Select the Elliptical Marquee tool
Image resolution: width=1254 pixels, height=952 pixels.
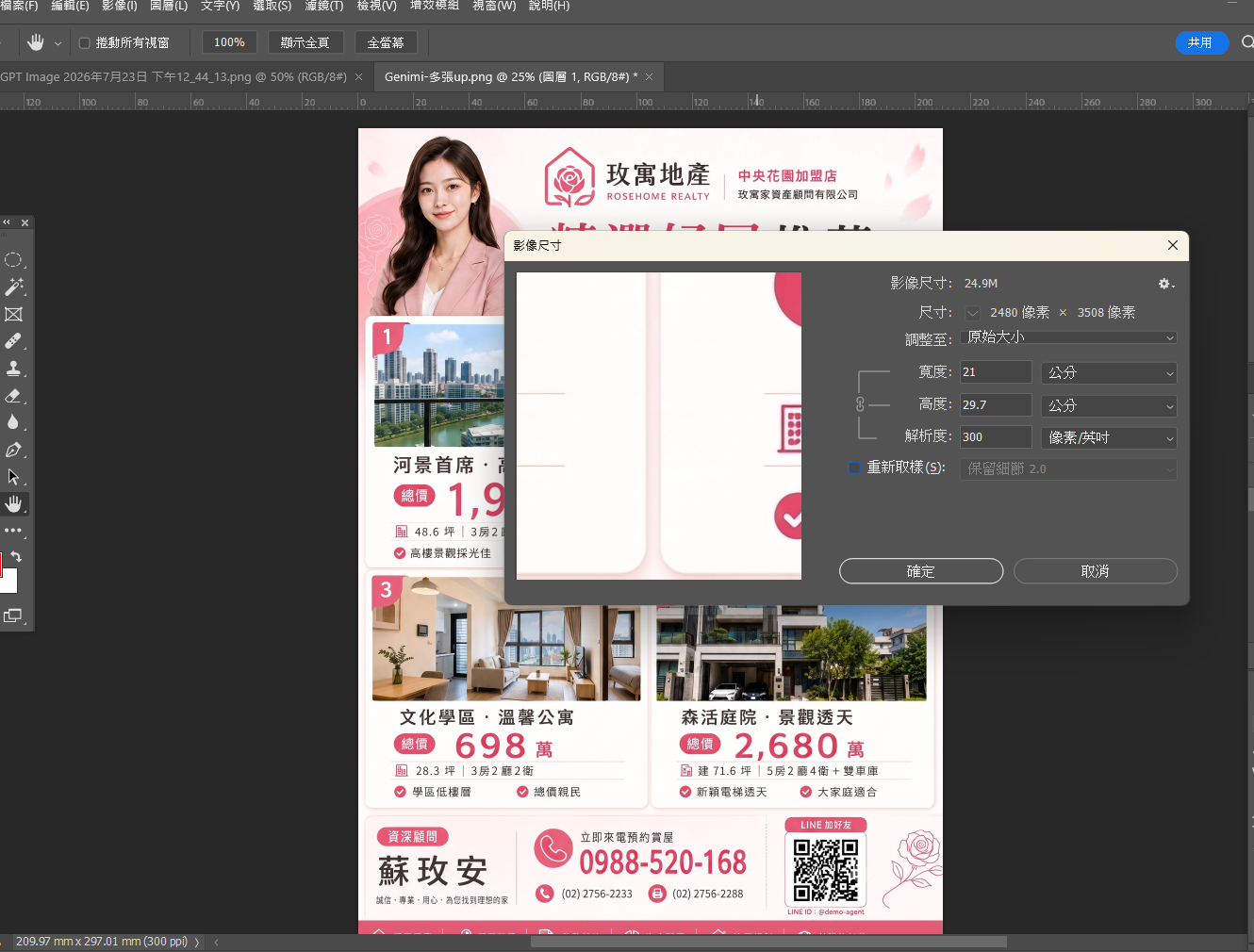(13, 260)
